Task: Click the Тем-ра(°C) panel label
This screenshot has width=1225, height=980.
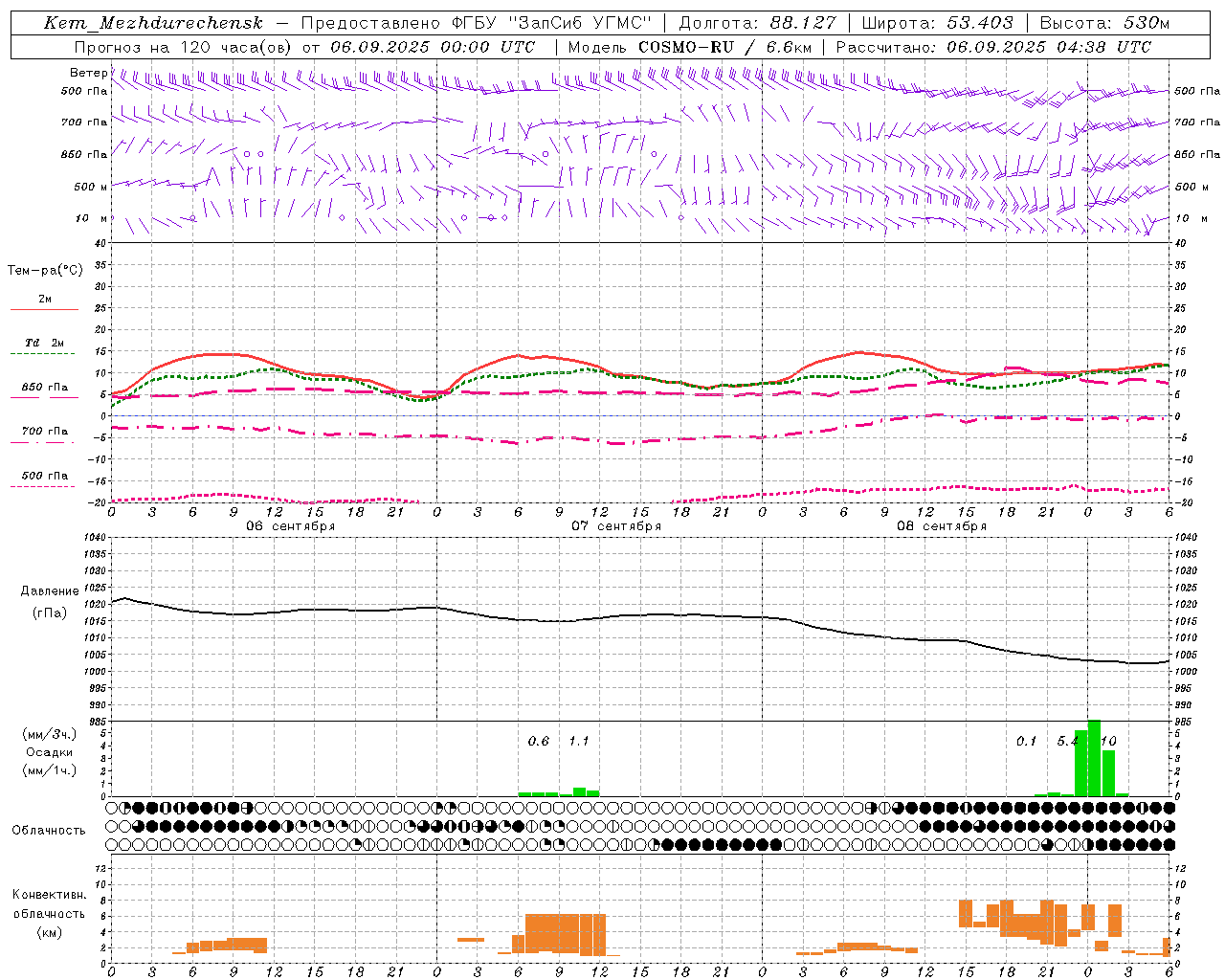Action: click(x=45, y=271)
